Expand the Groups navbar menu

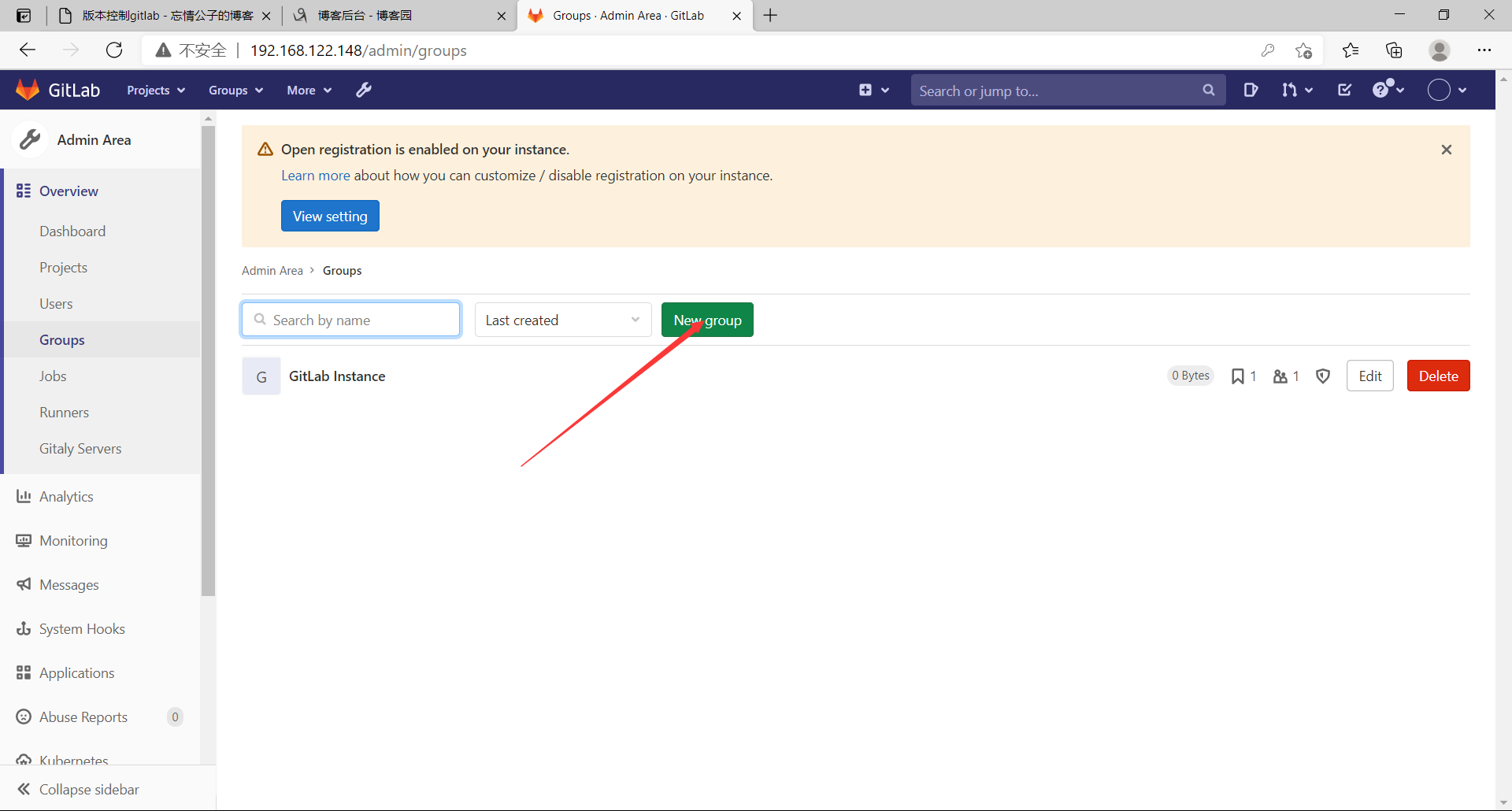[x=235, y=91]
